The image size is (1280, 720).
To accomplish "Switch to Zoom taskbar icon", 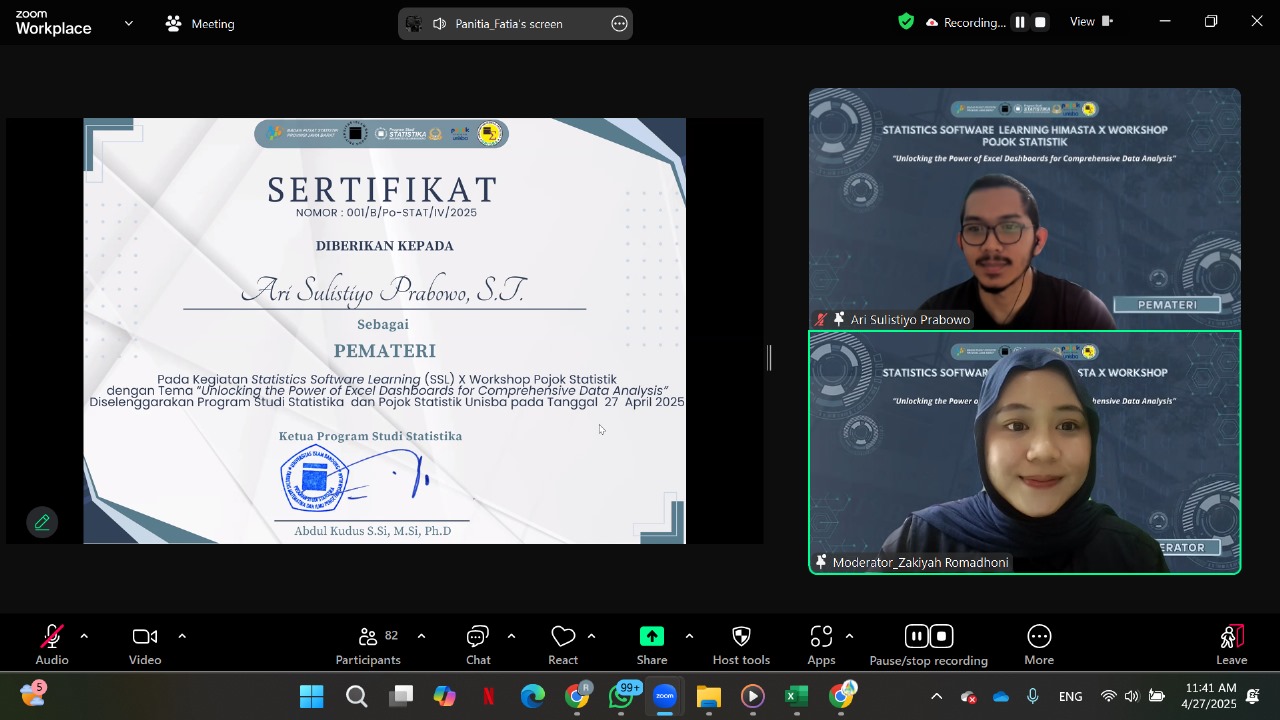I will 665,696.
